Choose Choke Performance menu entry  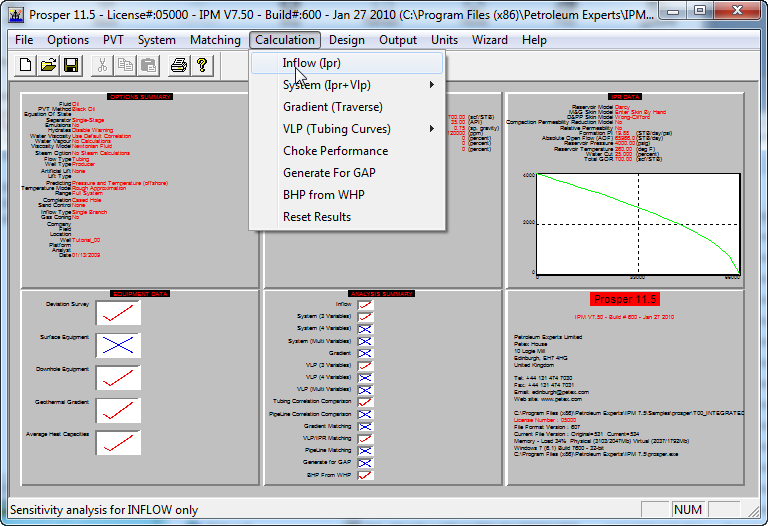pos(347,151)
